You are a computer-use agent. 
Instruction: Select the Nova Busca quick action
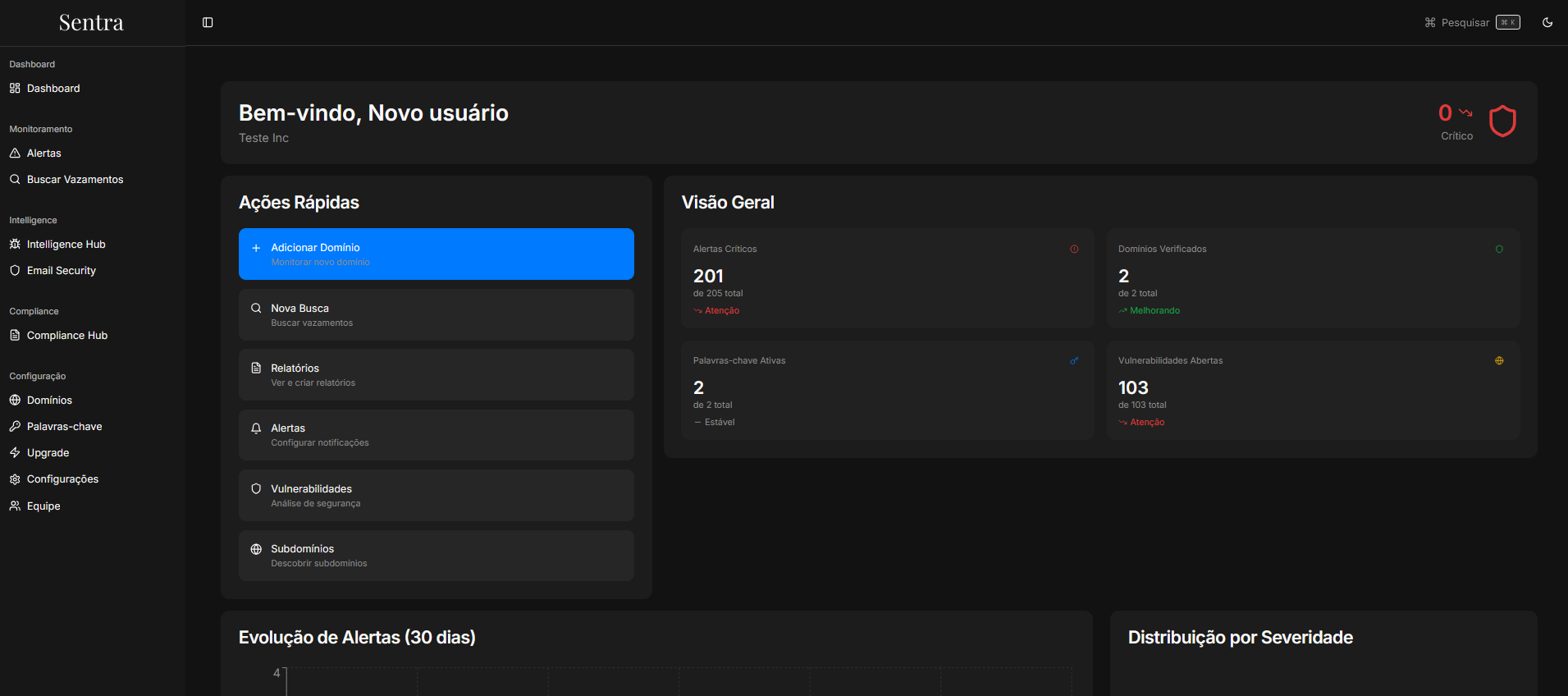point(436,315)
